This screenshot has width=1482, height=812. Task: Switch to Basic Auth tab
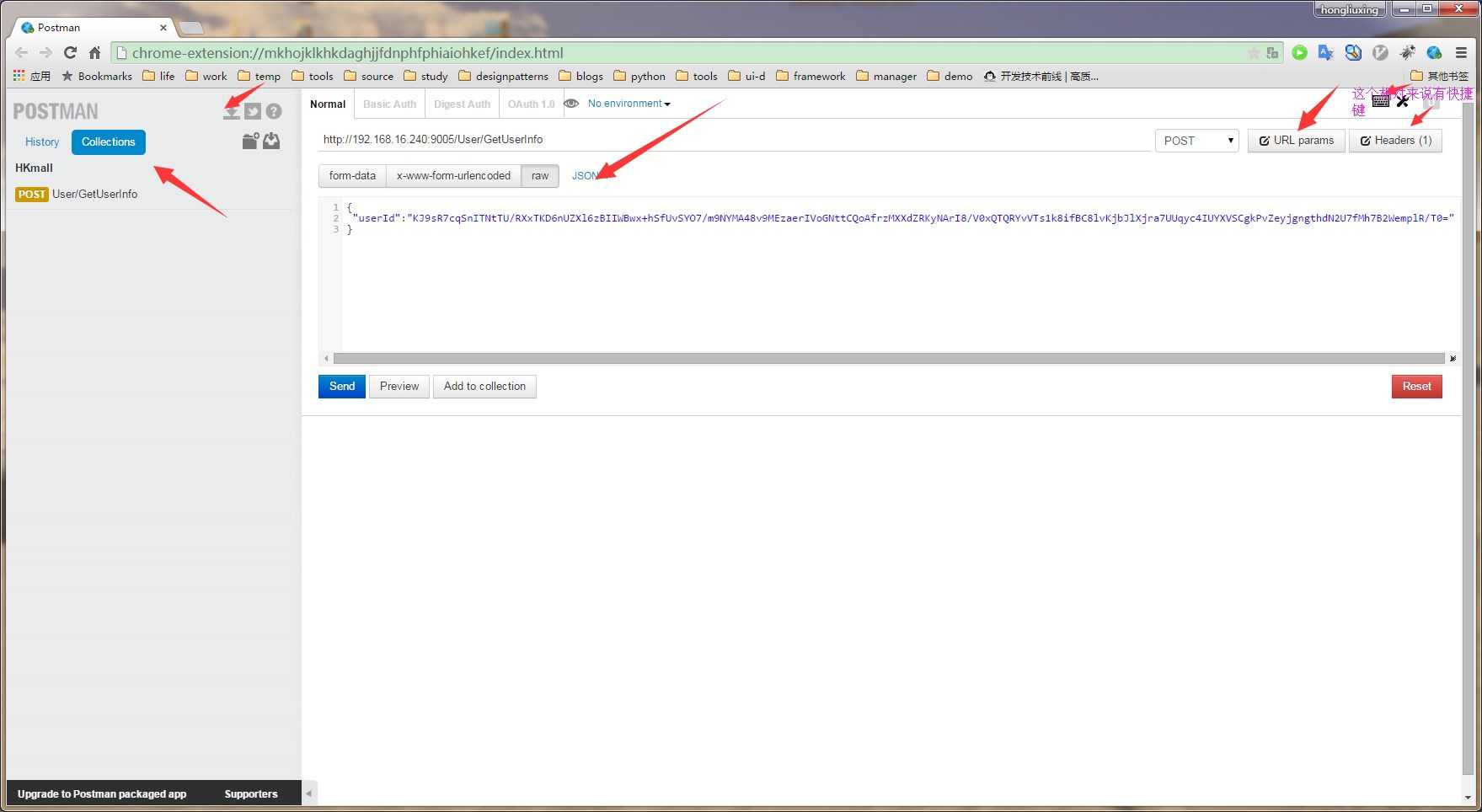click(x=389, y=104)
